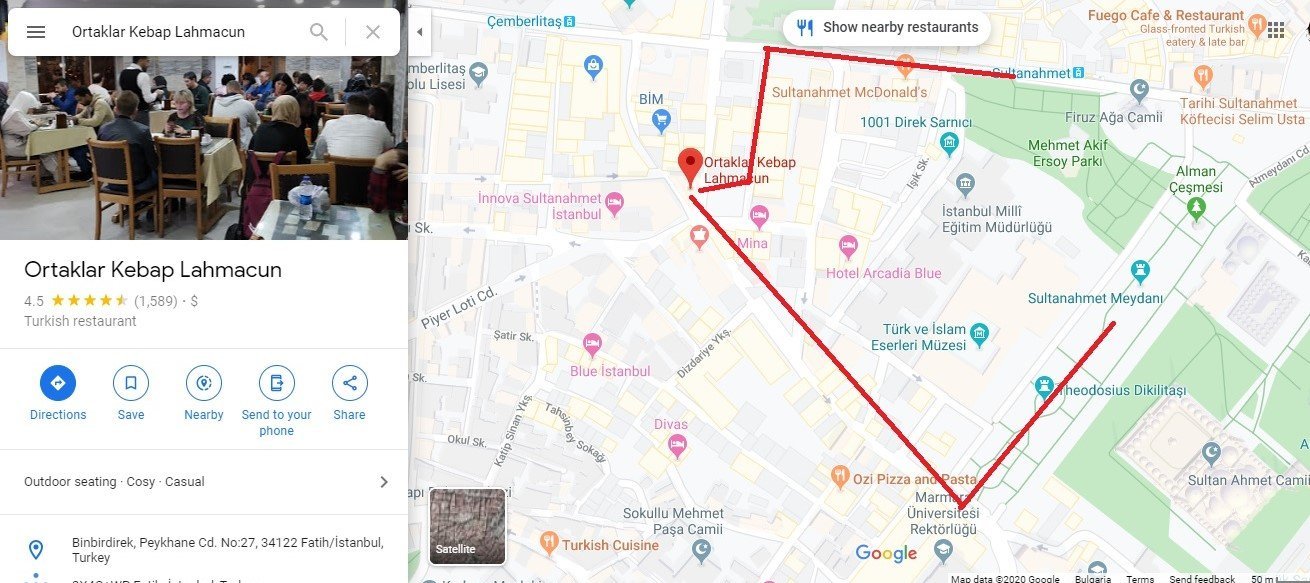Clear the search with the X icon
Viewport: 1310px width, 583px height.
point(373,32)
